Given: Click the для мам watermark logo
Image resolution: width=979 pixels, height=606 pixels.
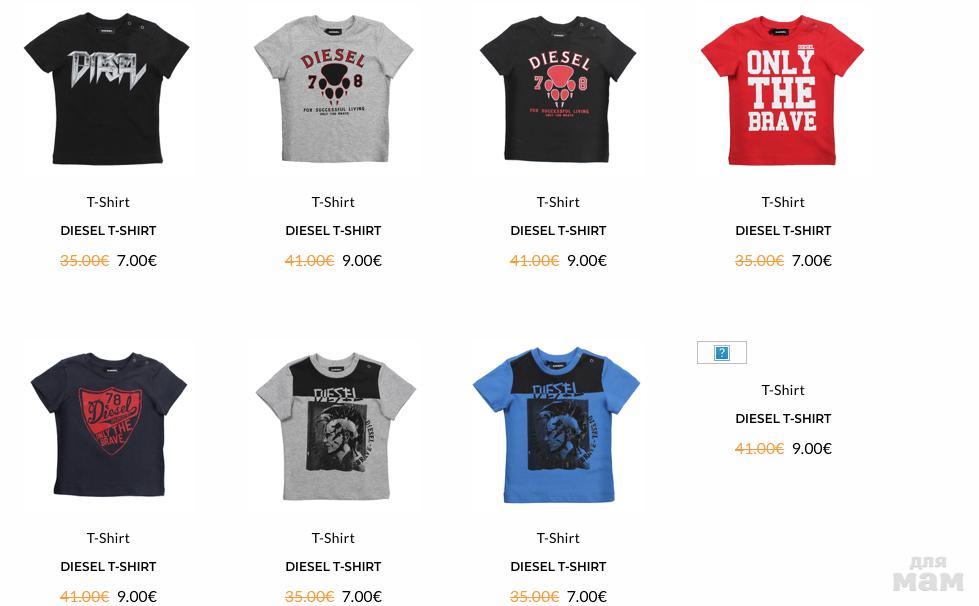Looking at the screenshot, I should coord(928,573).
